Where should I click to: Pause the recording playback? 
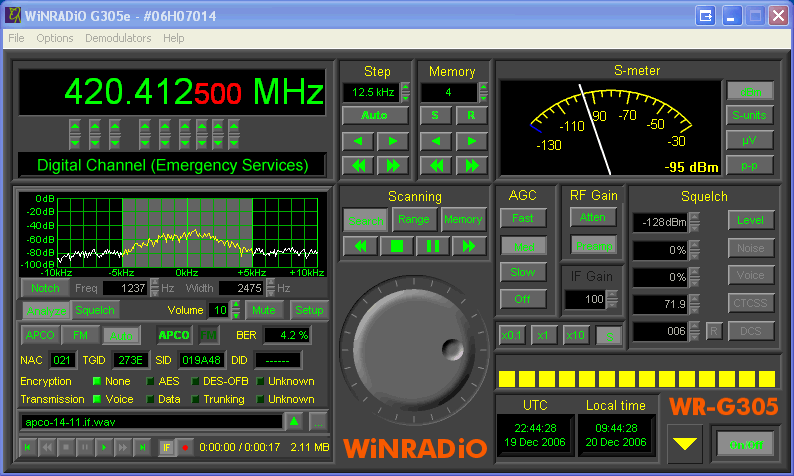pos(85,447)
